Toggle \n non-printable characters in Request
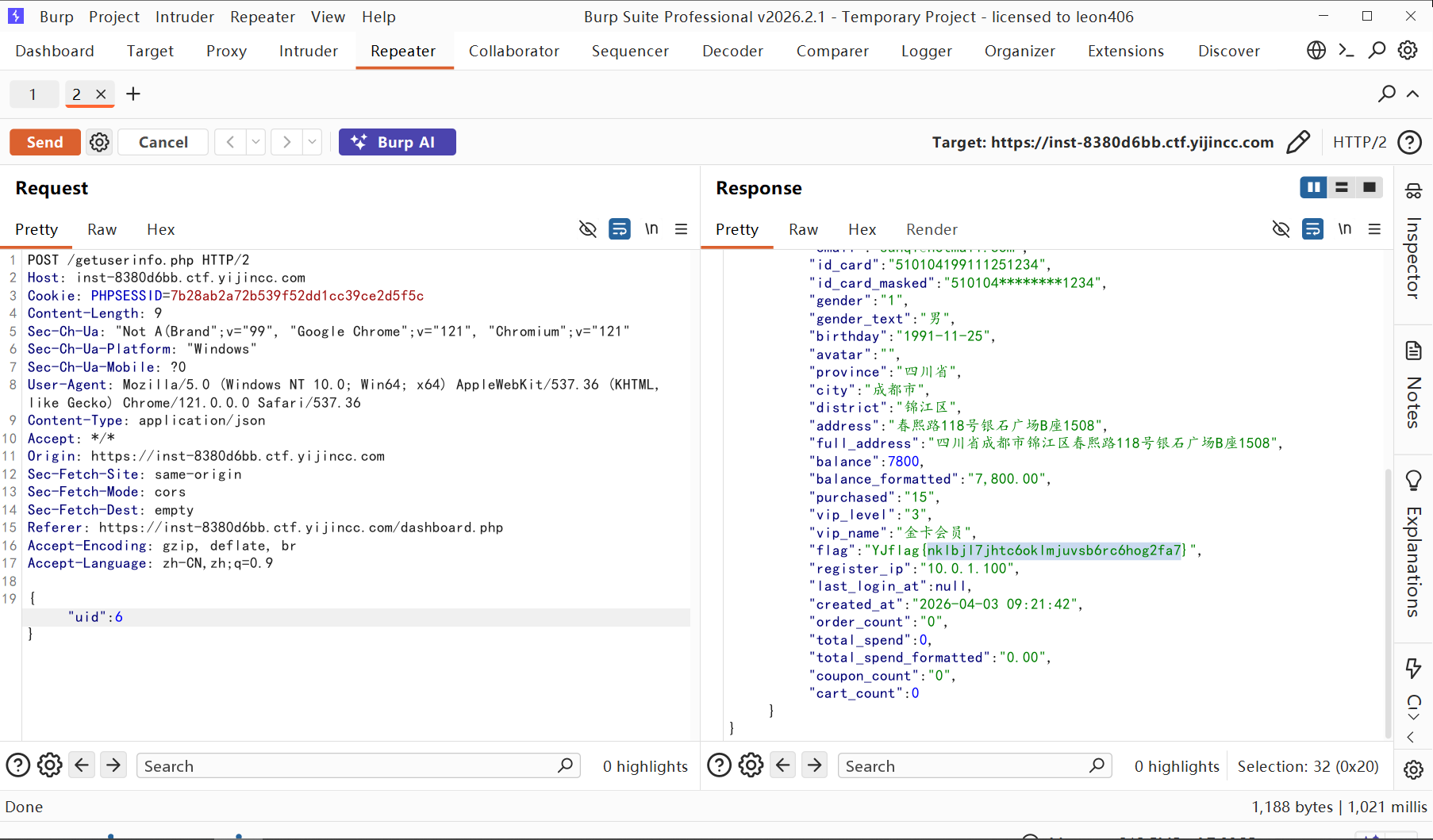This screenshot has height=840, width=1433. pyautogui.click(x=651, y=229)
